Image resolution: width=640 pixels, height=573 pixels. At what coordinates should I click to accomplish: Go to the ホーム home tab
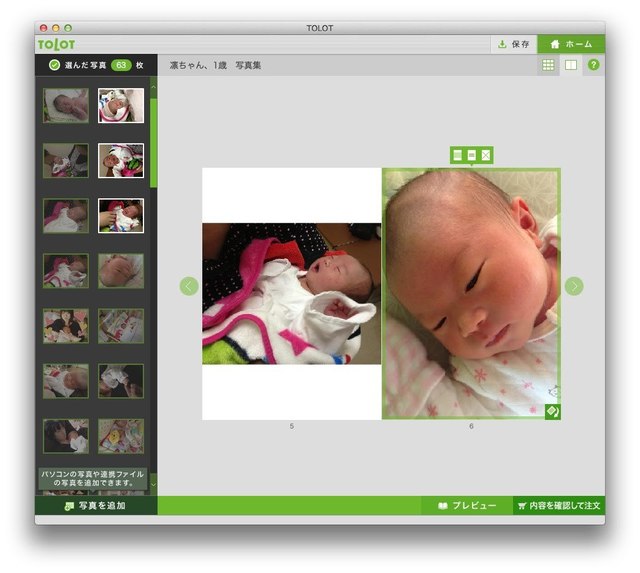pos(571,44)
